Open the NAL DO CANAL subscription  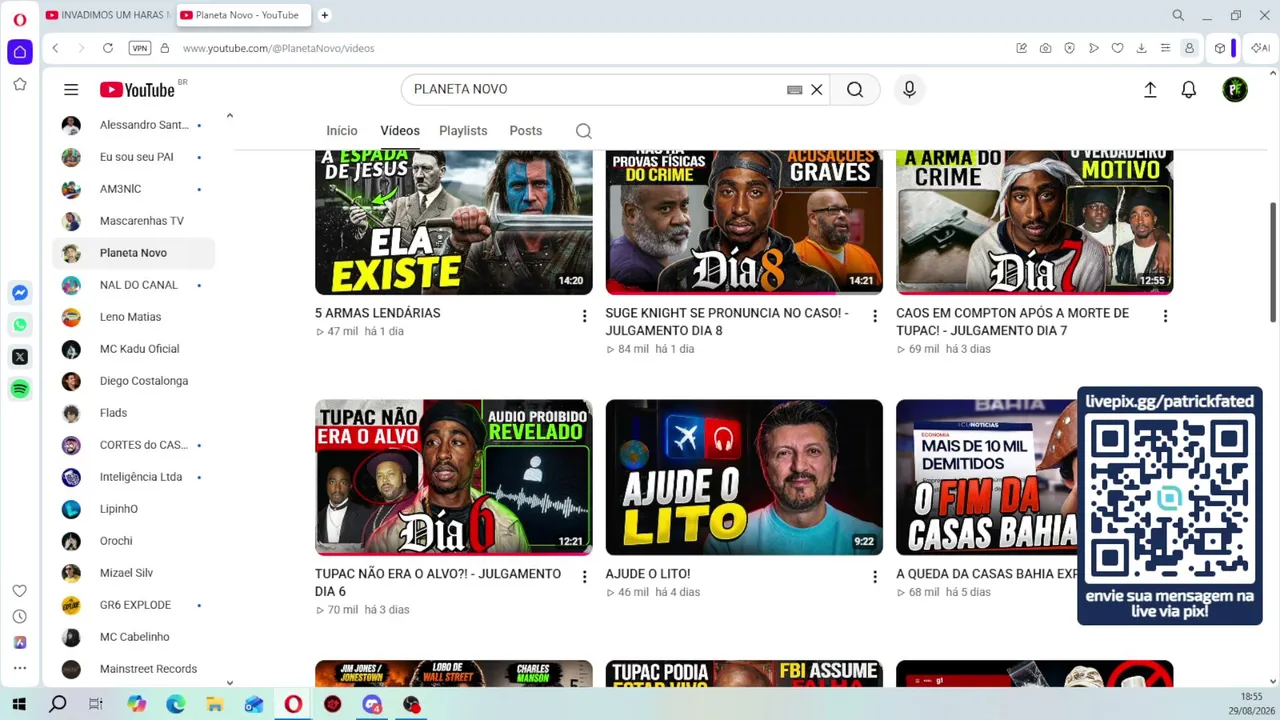[x=134, y=285]
